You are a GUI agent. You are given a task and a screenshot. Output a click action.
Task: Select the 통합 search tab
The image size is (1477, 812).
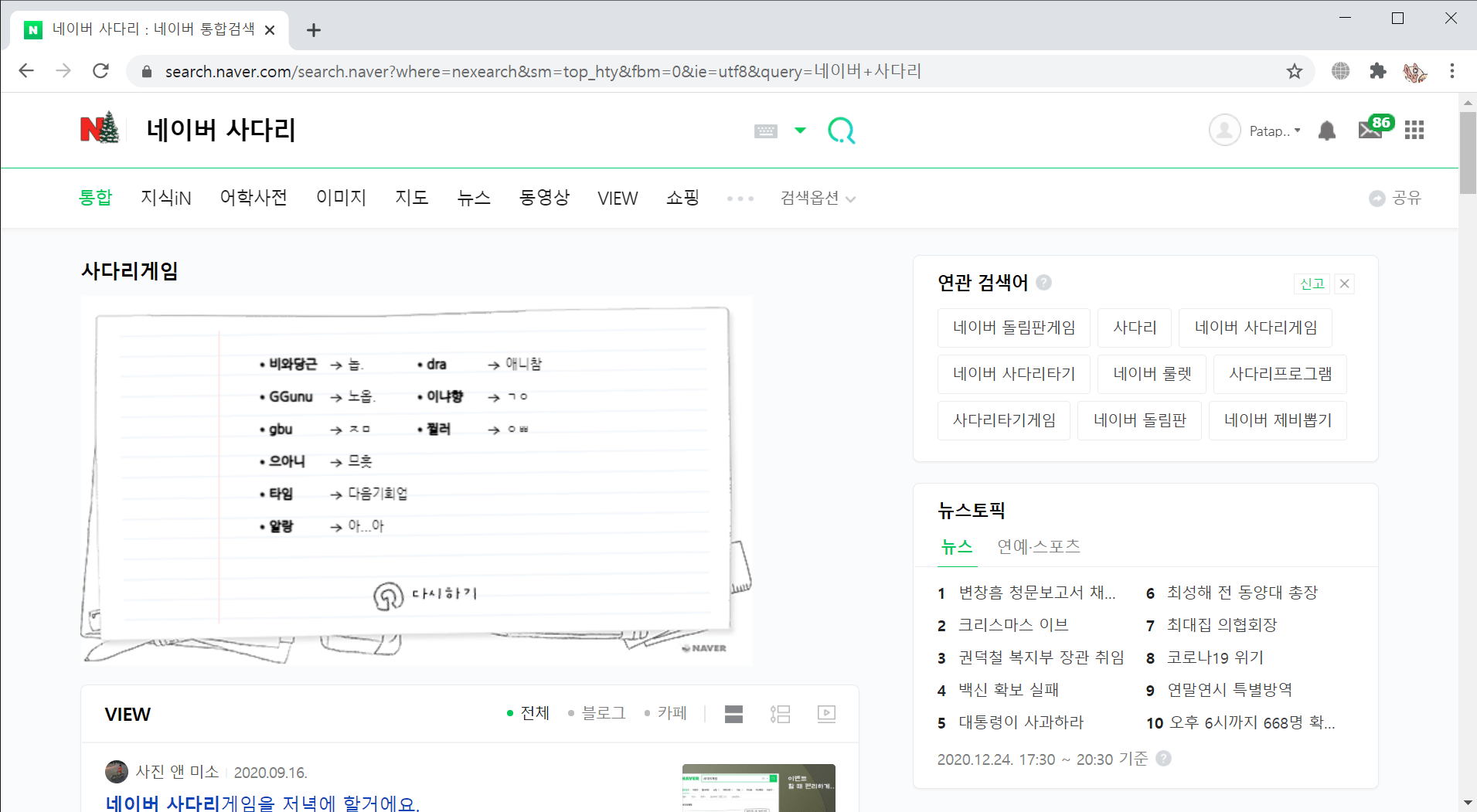(96, 198)
